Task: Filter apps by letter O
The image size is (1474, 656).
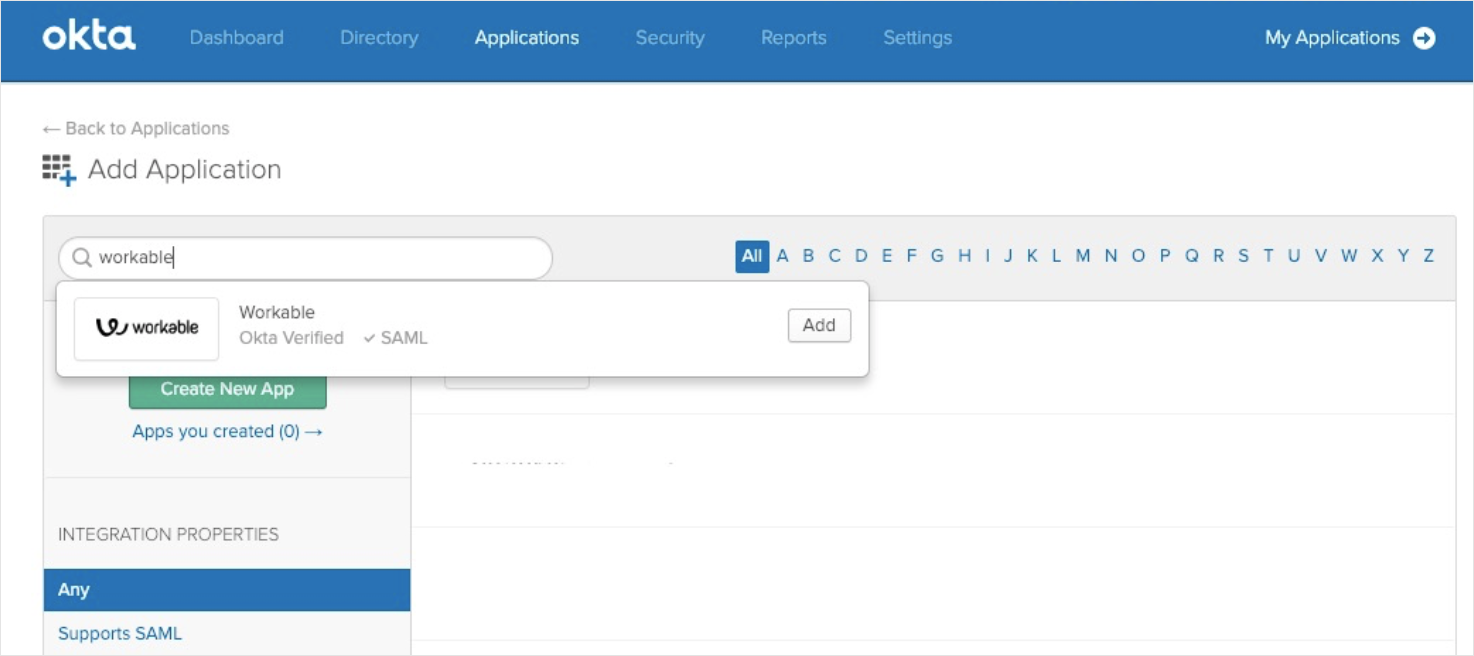Action: point(1138,256)
